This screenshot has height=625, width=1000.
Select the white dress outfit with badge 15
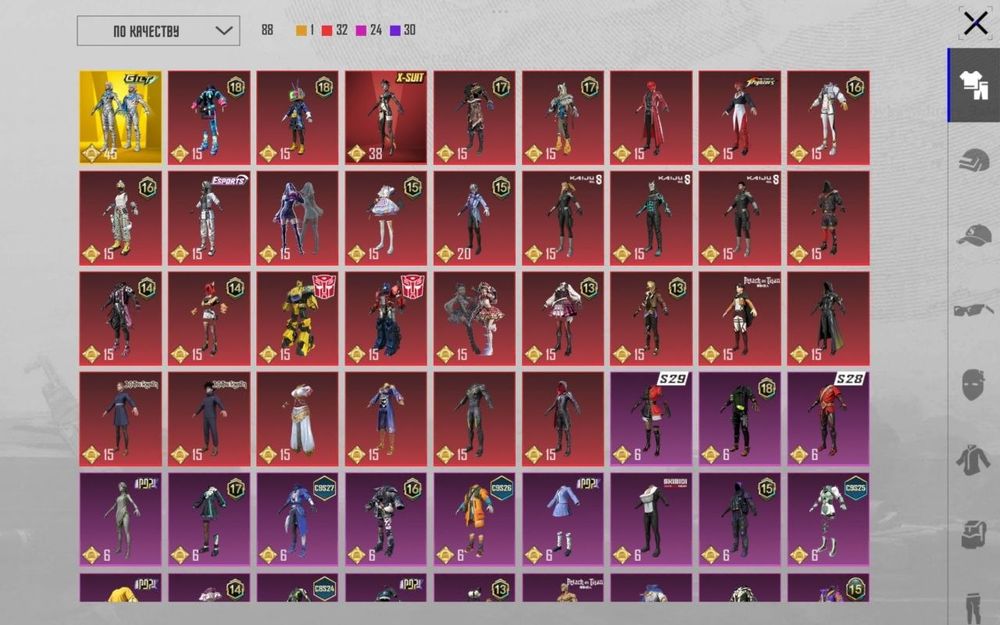click(386, 217)
